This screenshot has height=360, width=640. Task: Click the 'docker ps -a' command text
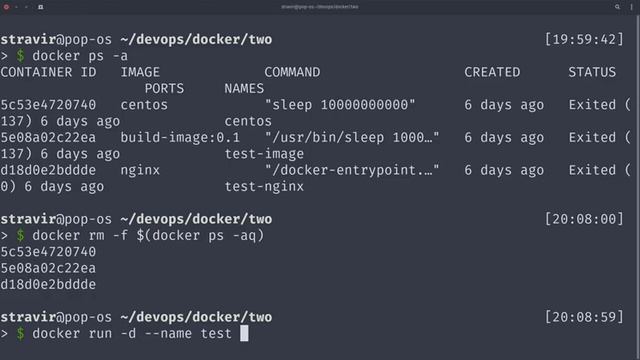pyautogui.click(x=80, y=56)
